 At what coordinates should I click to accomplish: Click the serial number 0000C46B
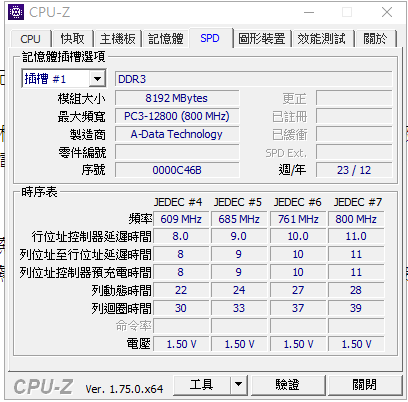[177, 170]
